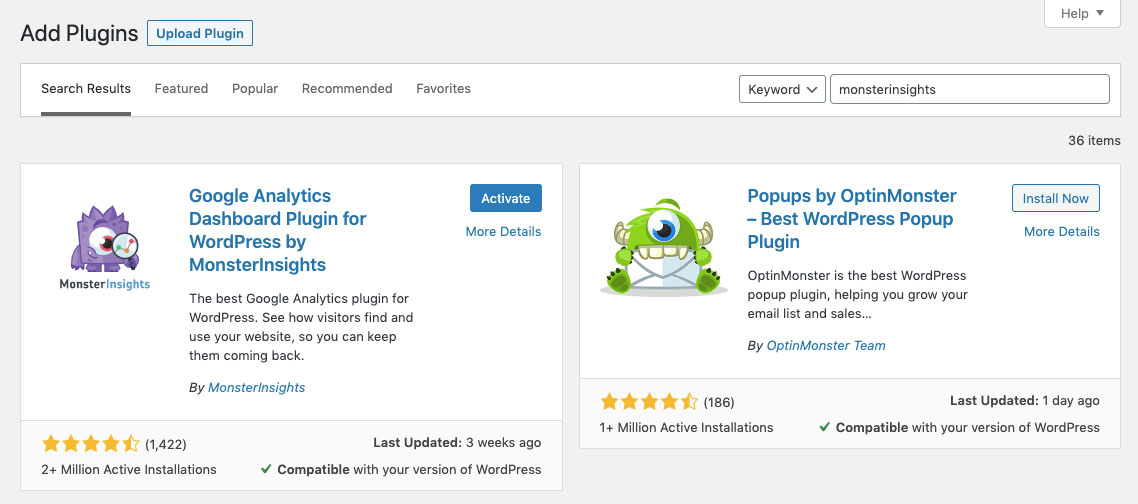Viewport: 1138px width, 504px height.
Task: Switch to the Featured tab
Action: coord(181,89)
